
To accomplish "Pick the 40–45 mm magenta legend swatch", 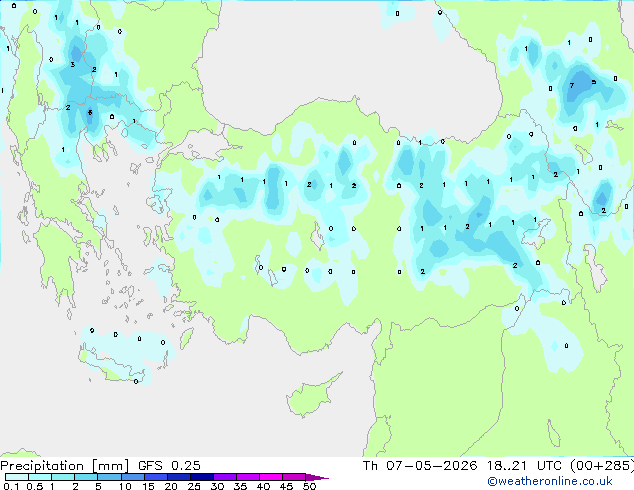I will coord(271,477).
